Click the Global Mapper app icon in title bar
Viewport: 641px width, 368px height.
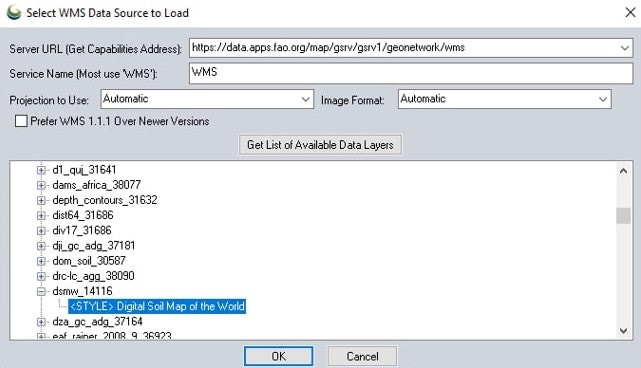(13, 12)
